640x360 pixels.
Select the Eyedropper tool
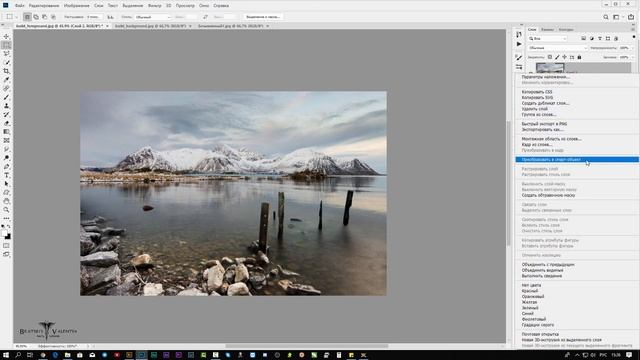(7, 80)
